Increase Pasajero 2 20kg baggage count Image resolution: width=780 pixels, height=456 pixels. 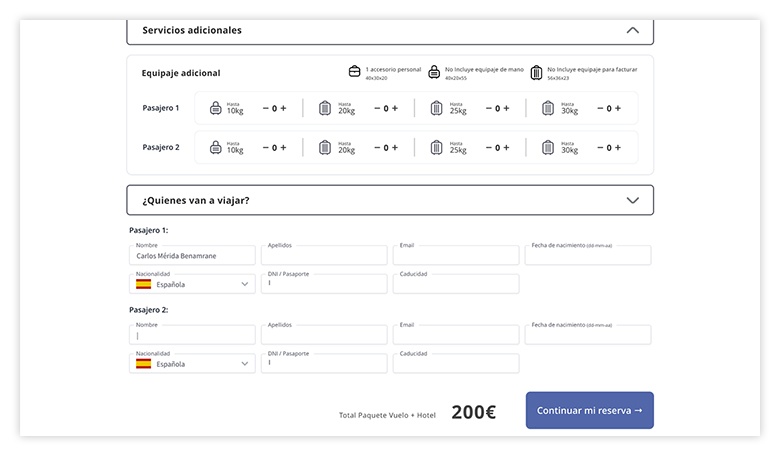[x=395, y=147]
